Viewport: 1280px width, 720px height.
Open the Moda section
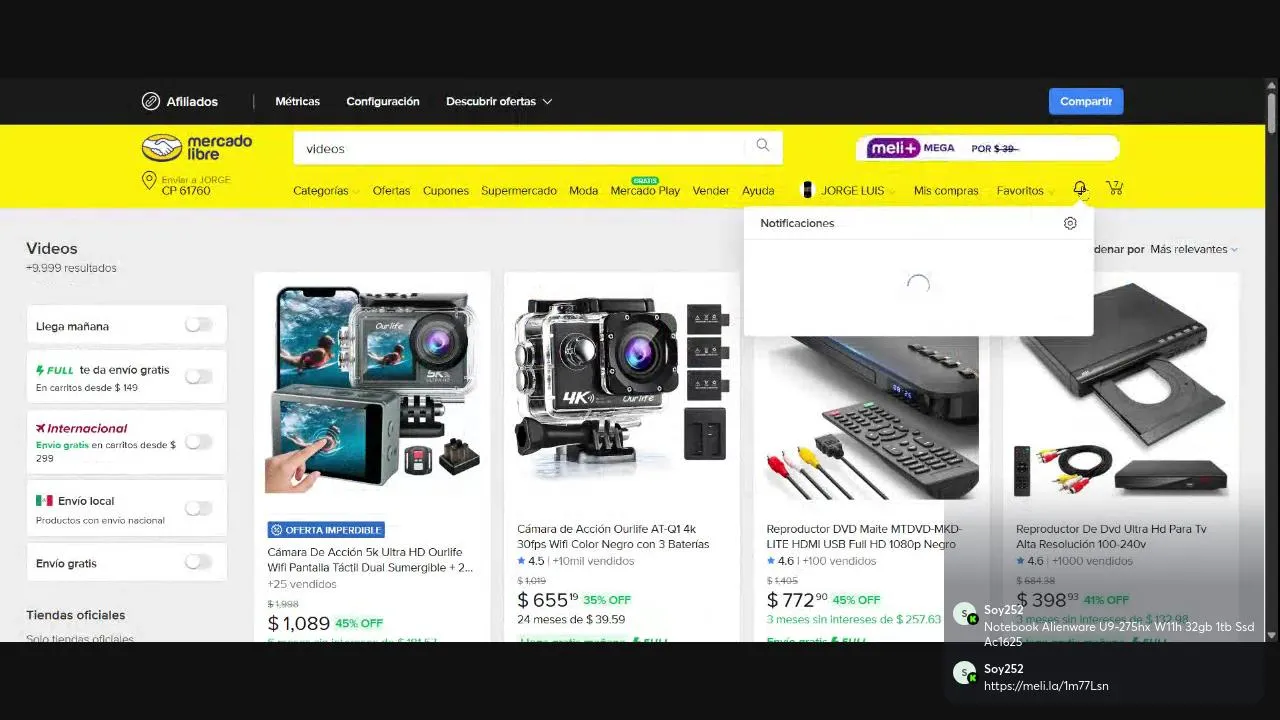coord(584,190)
